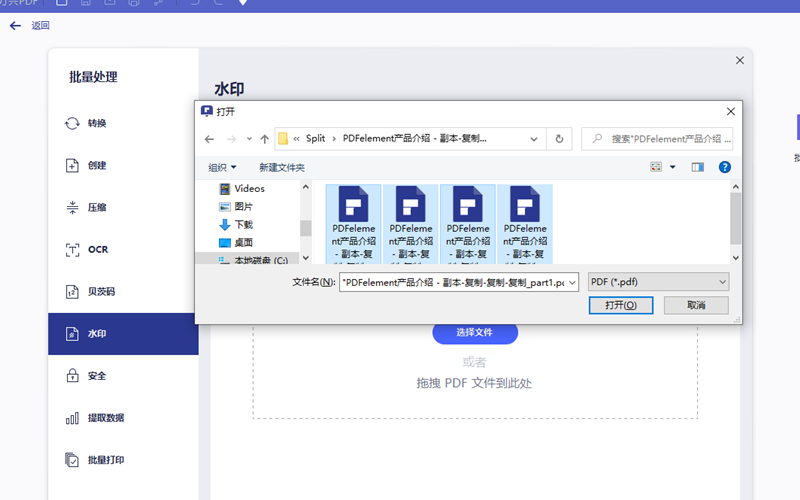The height and width of the screenshot is (500, 800).
Task: Click the 批量打印 stacked pages icon
Action: pyautogui.click(x=72, y=460)
